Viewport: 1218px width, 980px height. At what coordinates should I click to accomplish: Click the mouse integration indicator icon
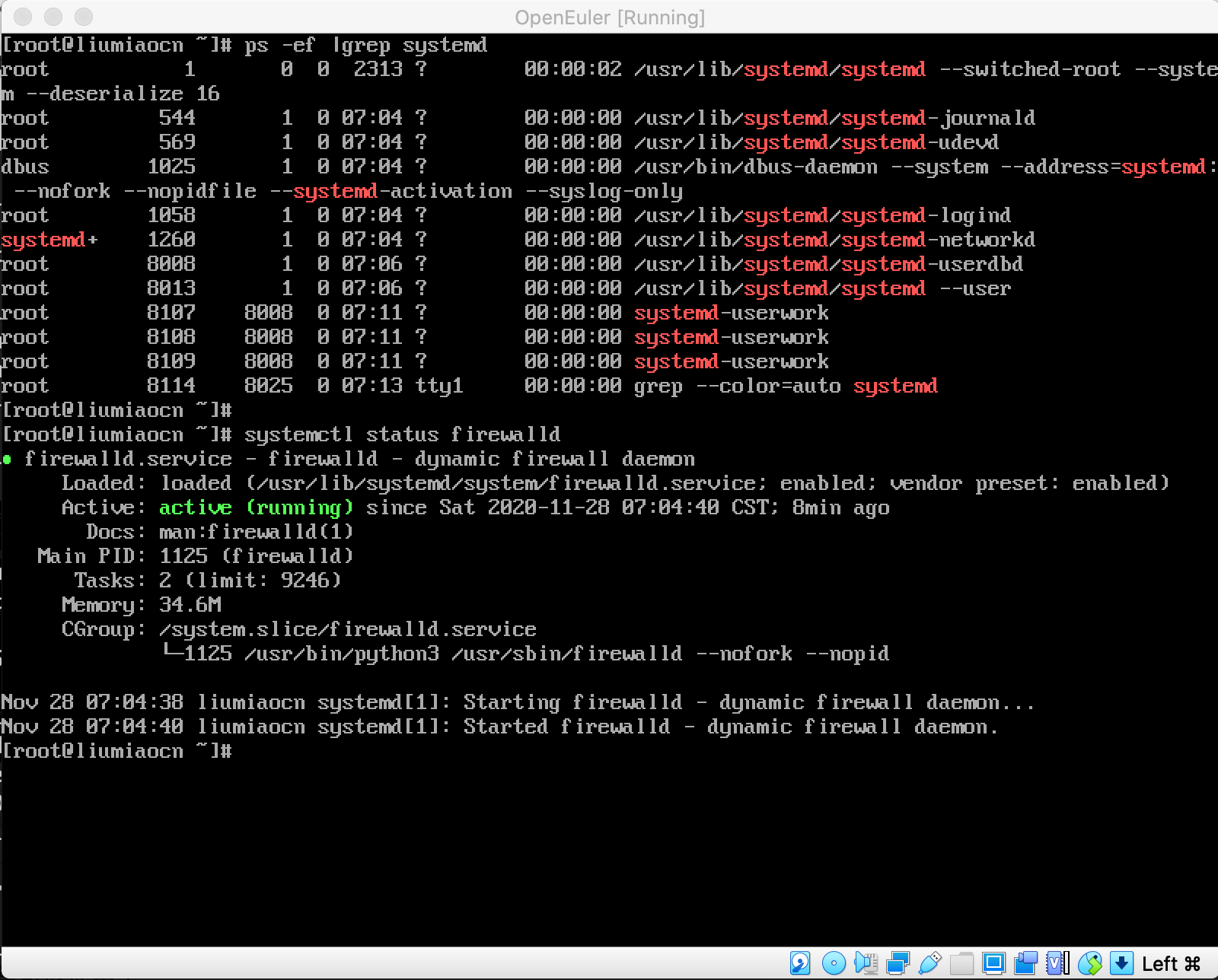click(x=1089, y=963)
